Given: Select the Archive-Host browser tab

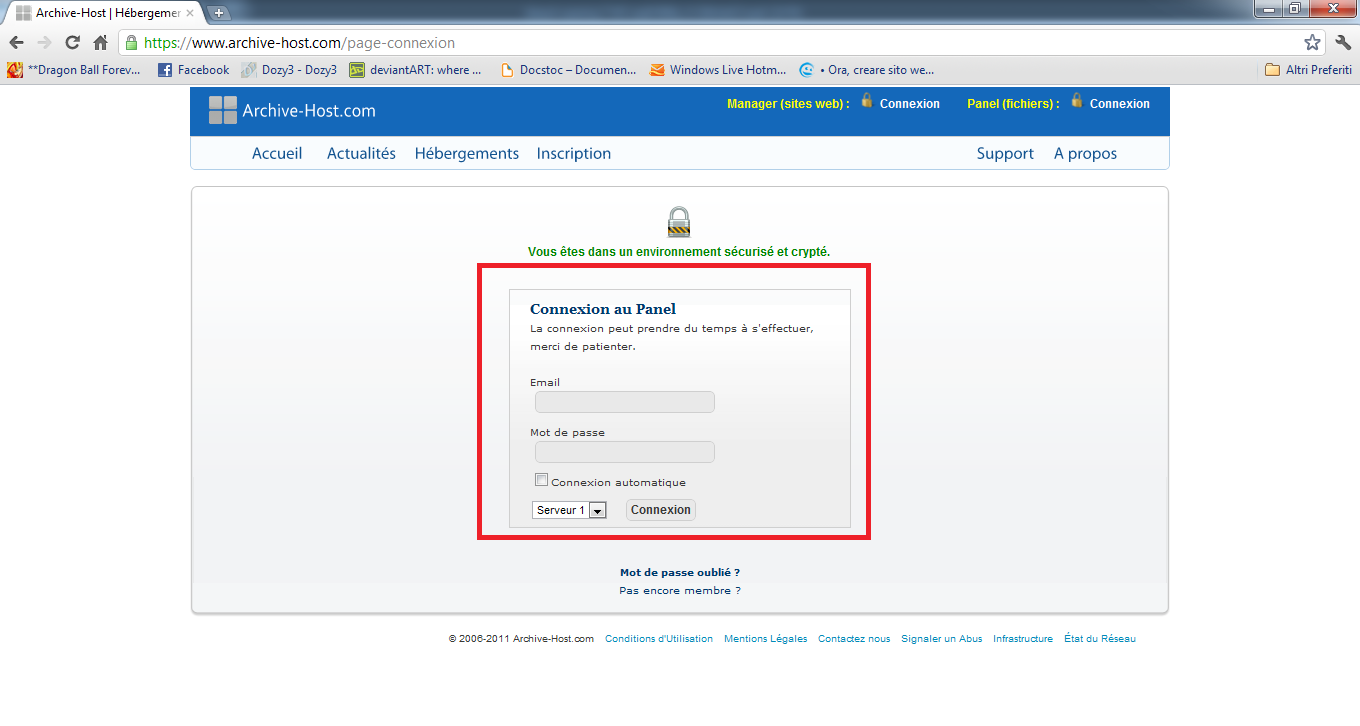Looking at the screenshot, I should pos(104,13).
